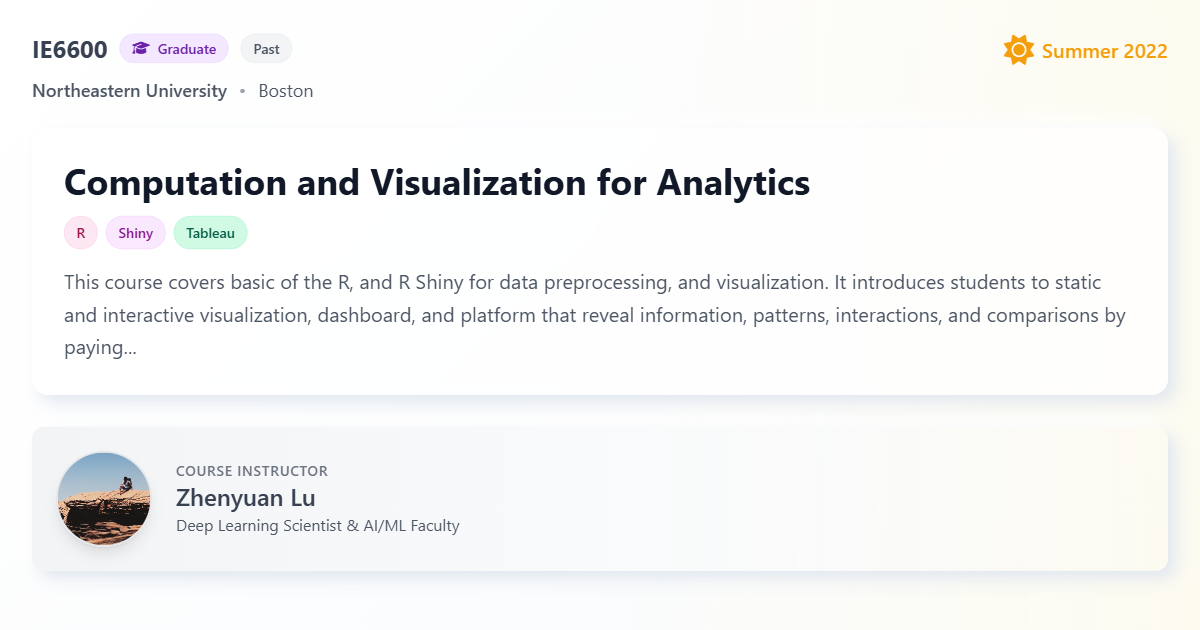Toggle the Graduate level badge
Viewport: 1200px width, 630px height.
(x=174, y=47)
